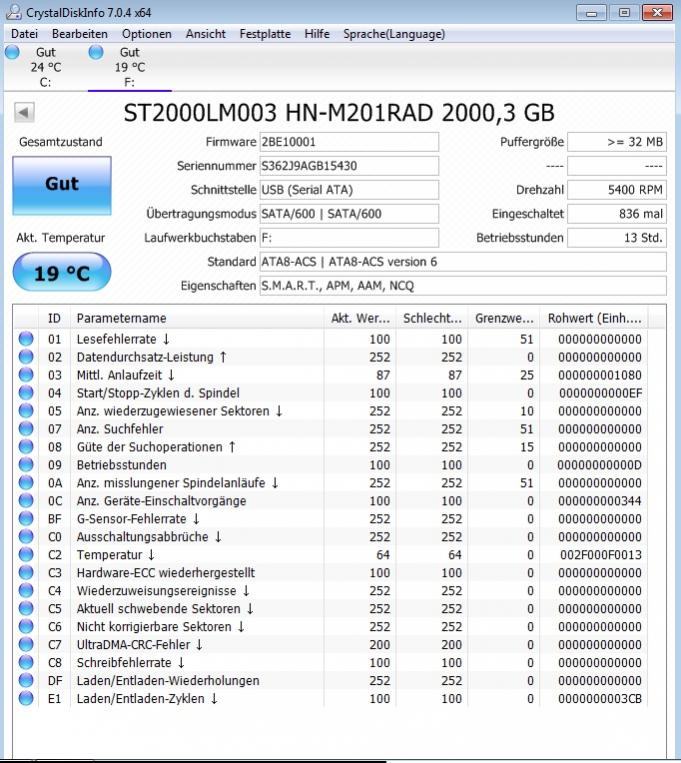This screenshot has width=681, height=763.
Task: Click the previous disk arrow button
Action: pos(24,112)
